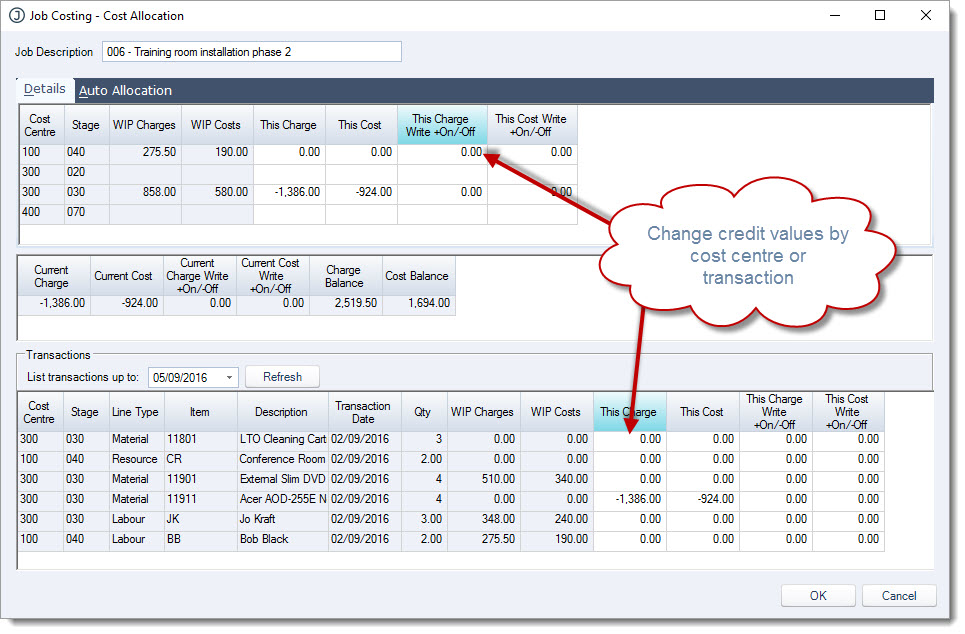Click the Charge Balance column header
Image resolution: width=965 pixels, height=634 pixels.
pos(345,276)
